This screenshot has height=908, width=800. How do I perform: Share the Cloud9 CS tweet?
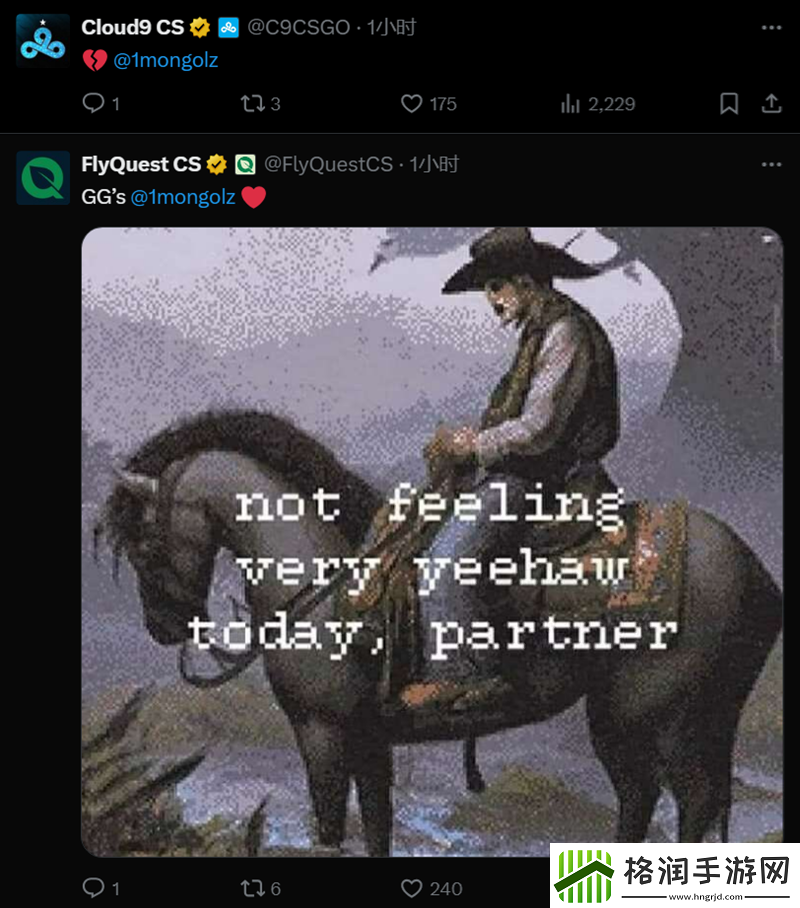coord(771,104)
